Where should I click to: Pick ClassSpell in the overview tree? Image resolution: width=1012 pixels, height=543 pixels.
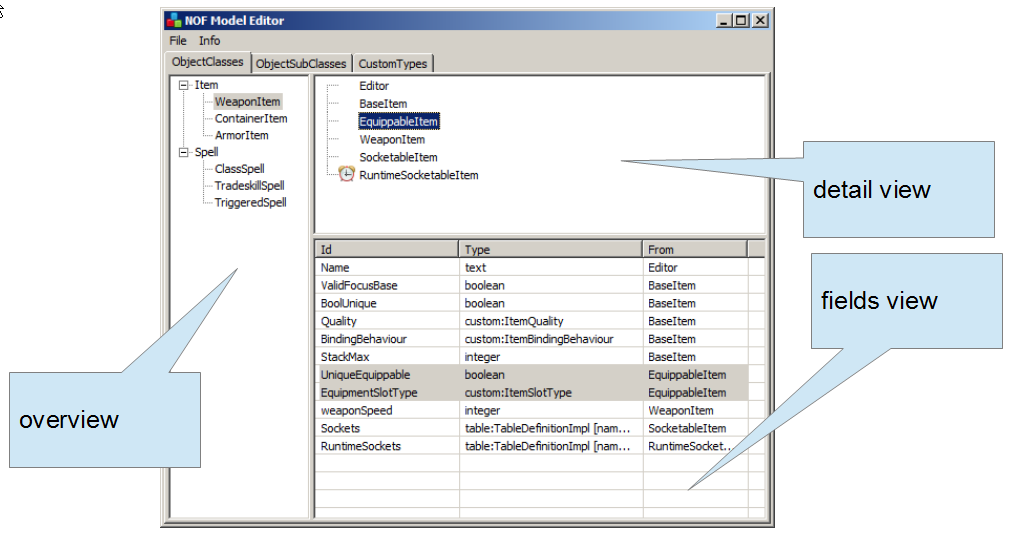pos(239,169)
